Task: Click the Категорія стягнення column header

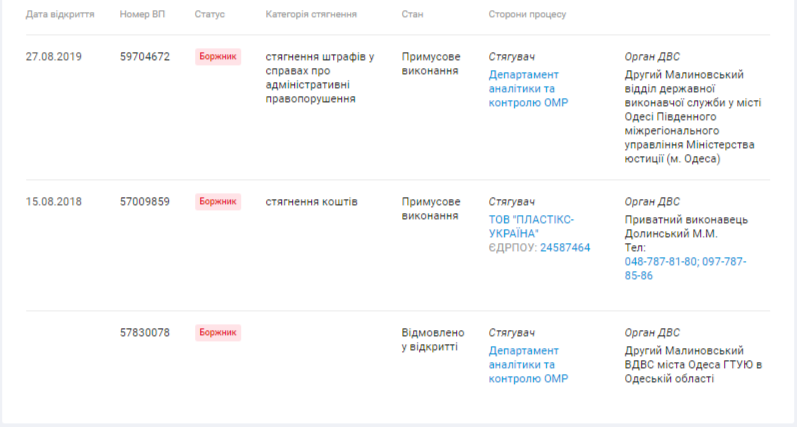Action: 311,14
